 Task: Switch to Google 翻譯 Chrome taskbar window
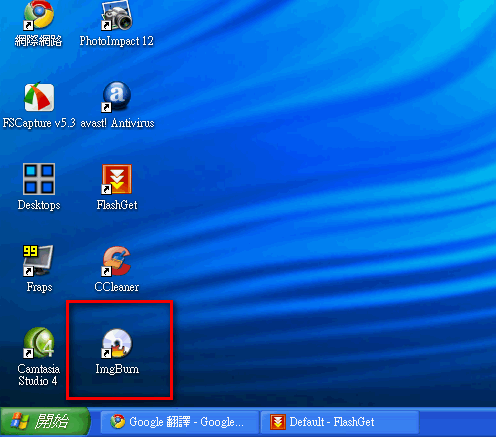179,422
